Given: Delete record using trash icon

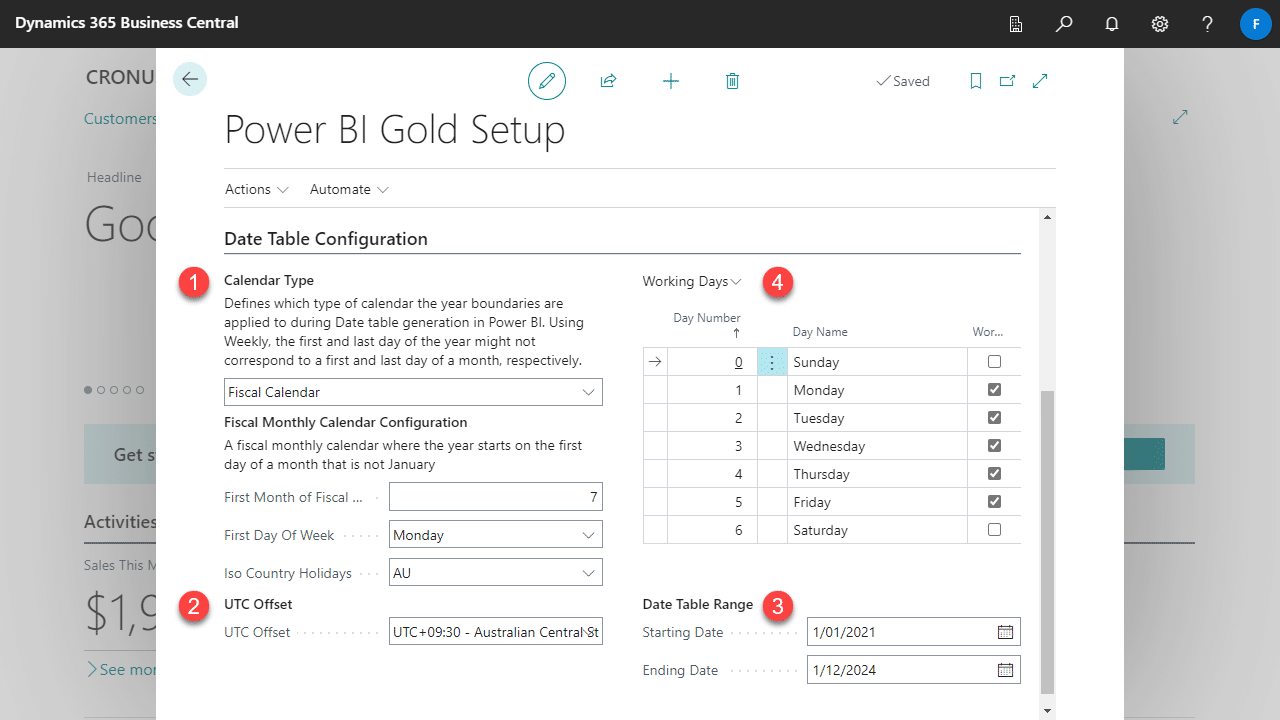Looking at the screenshot, I should (732, 81).
